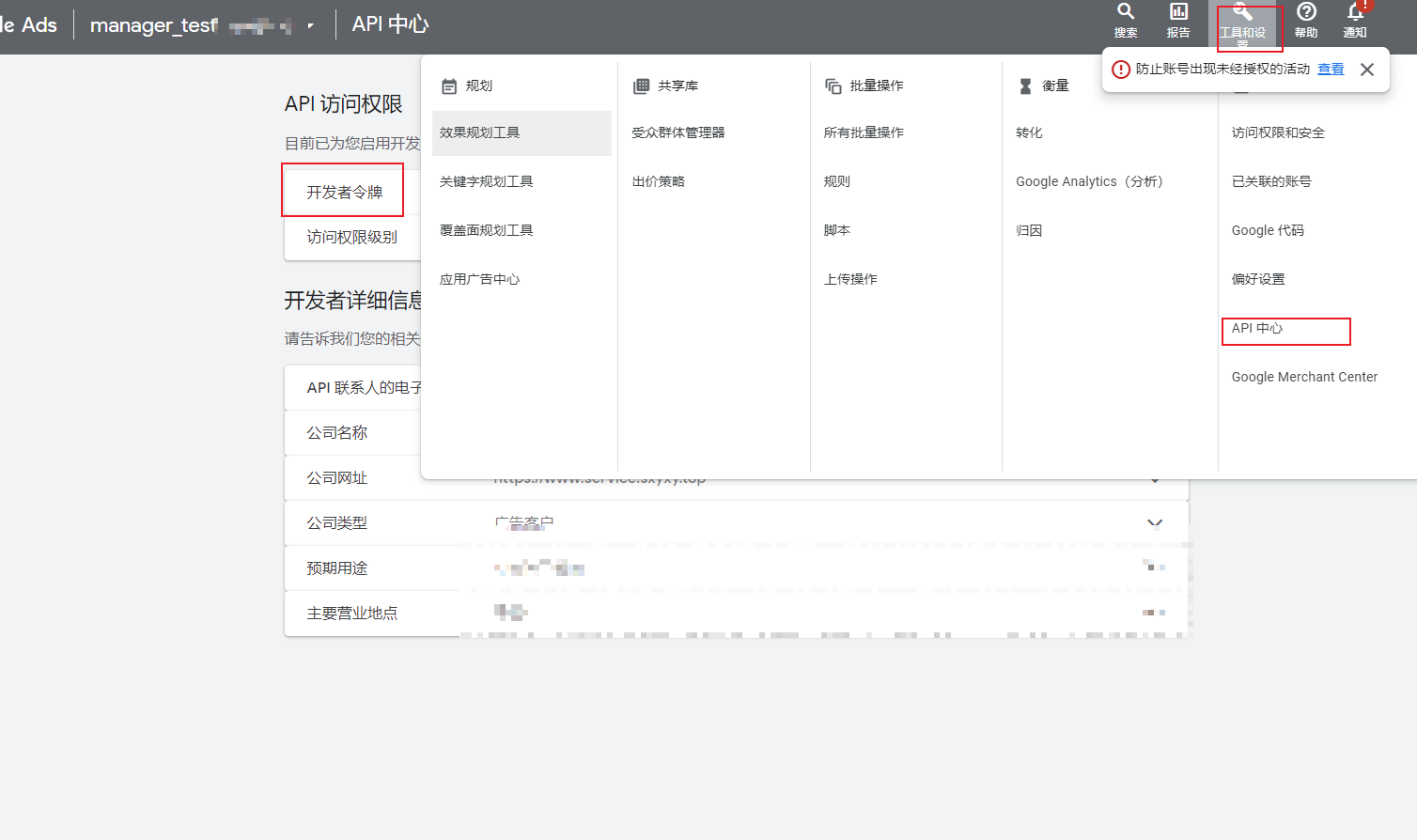Click the 主要营业地点 row label
1417x840 pixels.
click(352, 614)
